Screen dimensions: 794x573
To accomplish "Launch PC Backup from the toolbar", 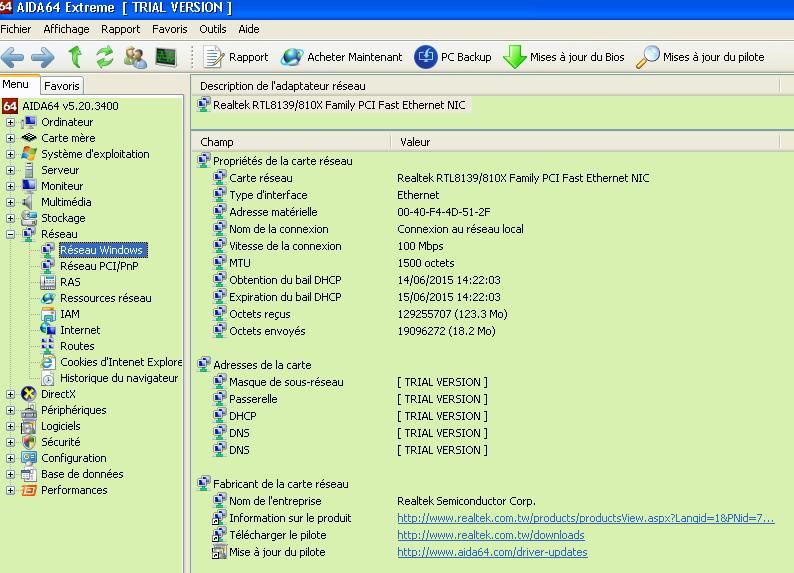I will click(454, 57).
